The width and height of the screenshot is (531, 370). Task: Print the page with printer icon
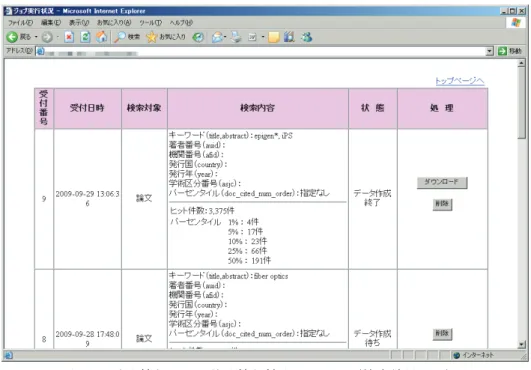(236, 37)
